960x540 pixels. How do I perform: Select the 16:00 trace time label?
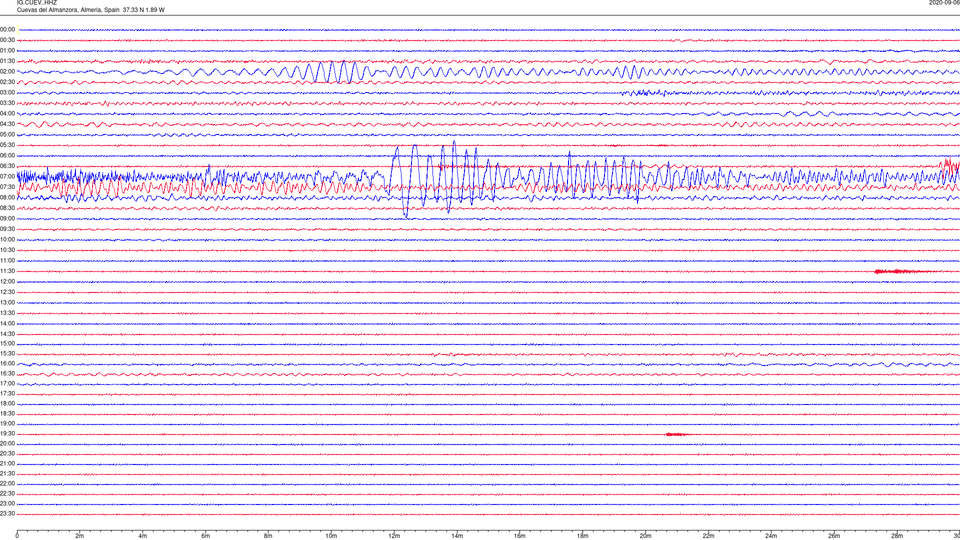8,364
